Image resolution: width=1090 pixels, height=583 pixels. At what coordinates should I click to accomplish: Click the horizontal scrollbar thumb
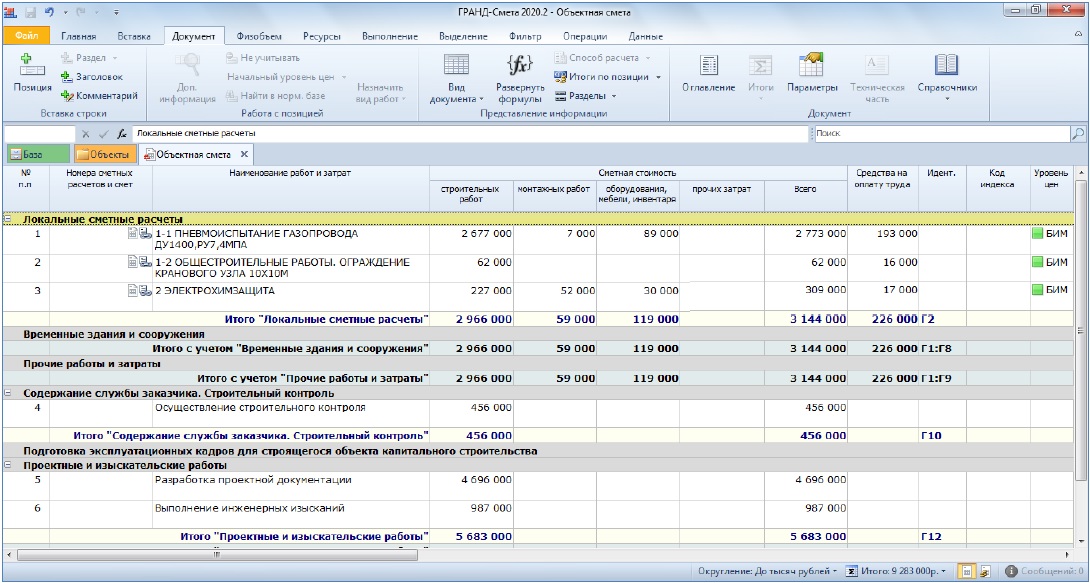218,555
